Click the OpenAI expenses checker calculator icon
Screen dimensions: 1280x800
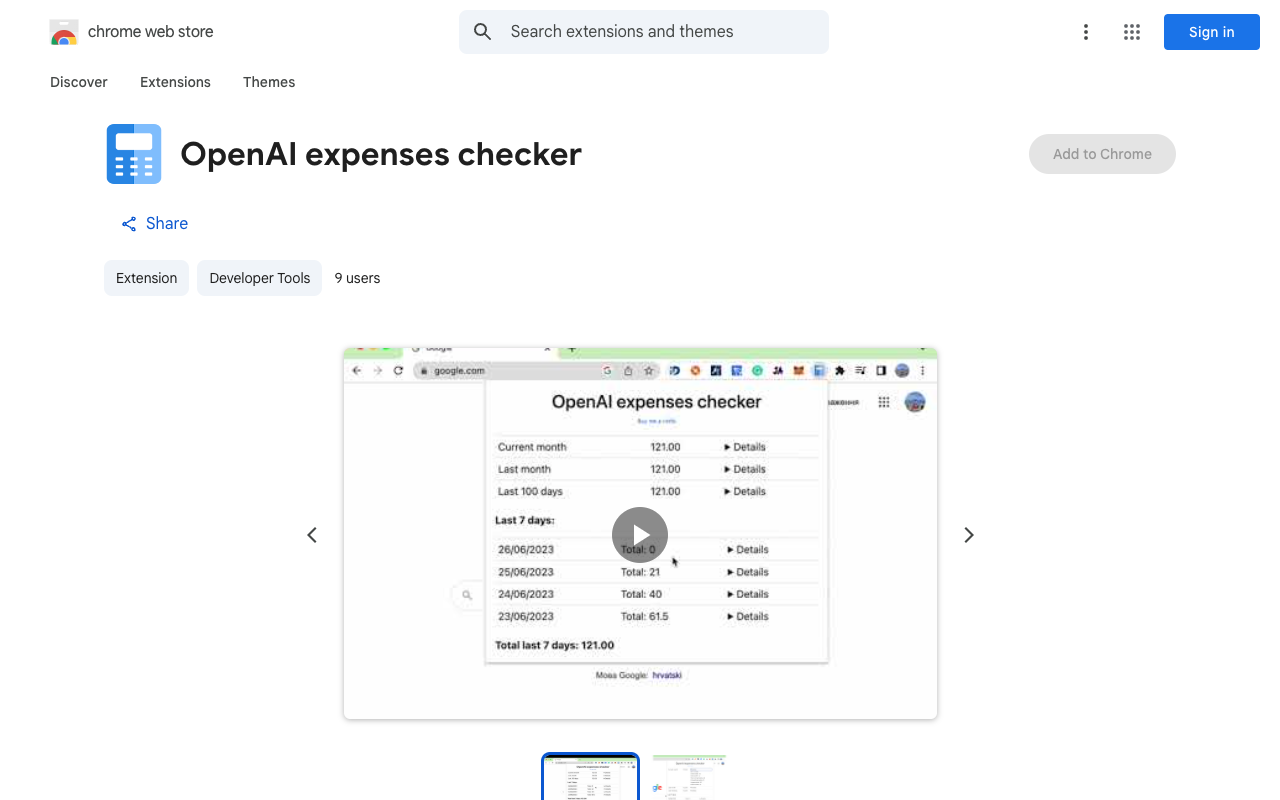pos(134,154)
